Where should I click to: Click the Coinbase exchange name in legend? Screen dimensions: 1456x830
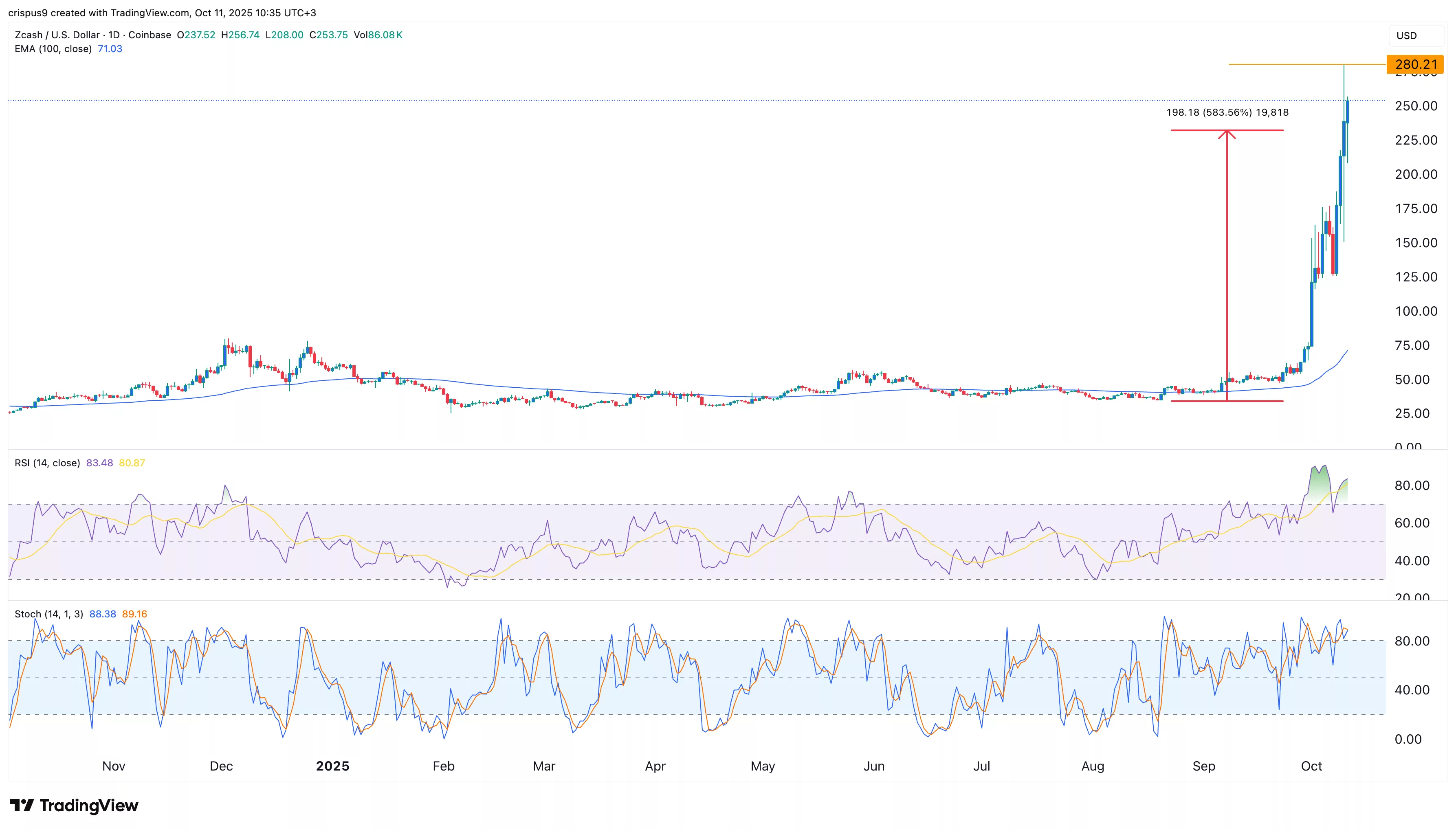tap(150, 35)
